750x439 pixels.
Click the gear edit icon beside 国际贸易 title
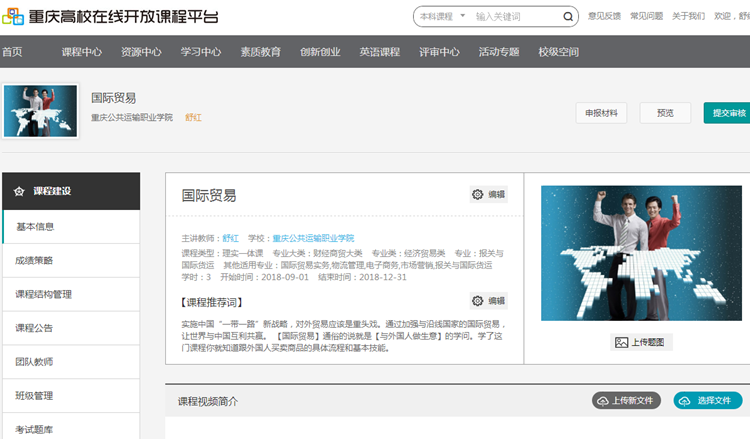click(x=477, y=194)
